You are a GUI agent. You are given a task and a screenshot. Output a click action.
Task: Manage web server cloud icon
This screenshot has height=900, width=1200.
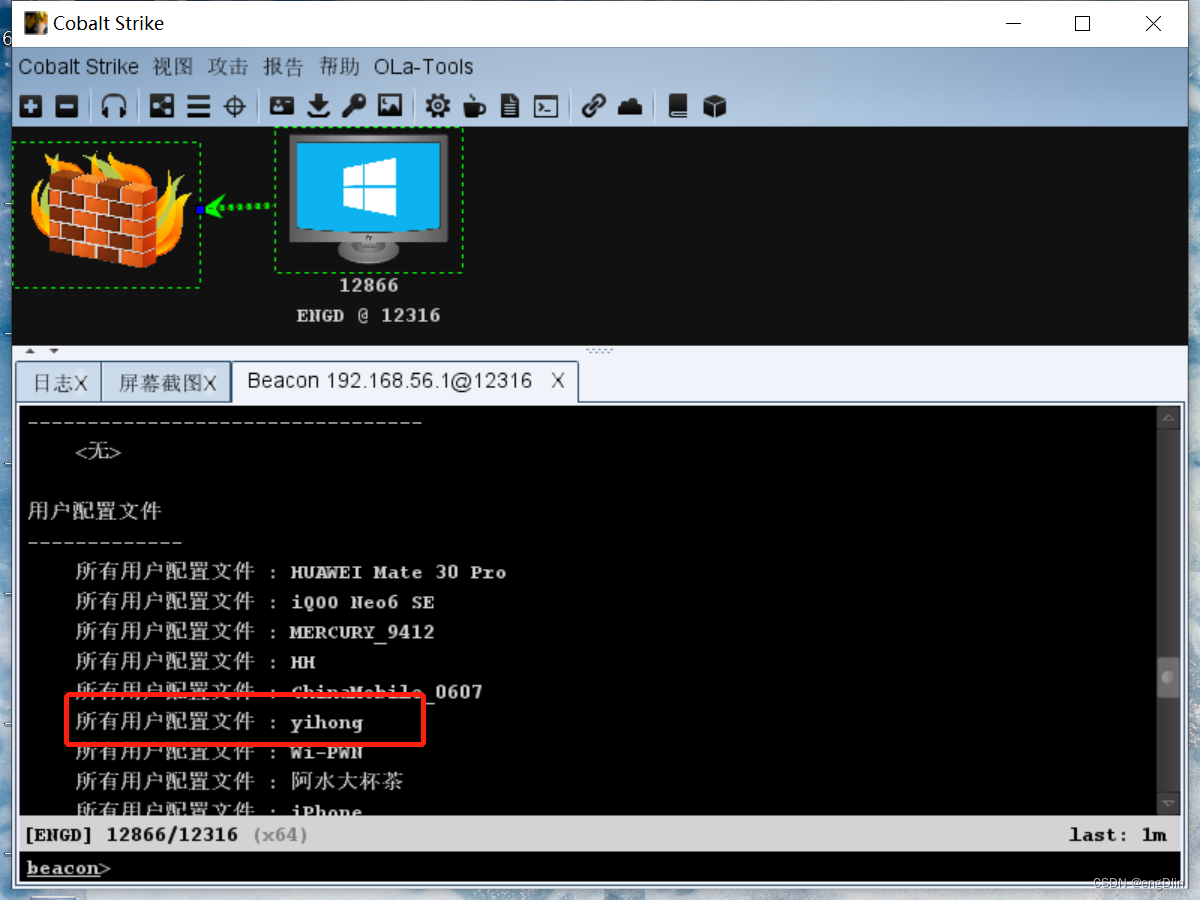(630, 106)
